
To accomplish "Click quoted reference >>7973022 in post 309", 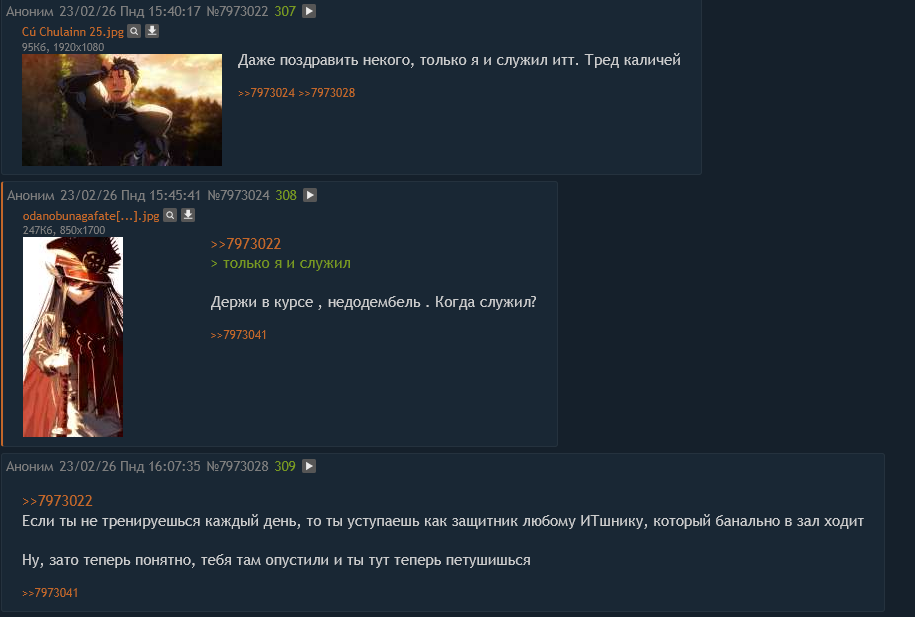I will (57, 501).
